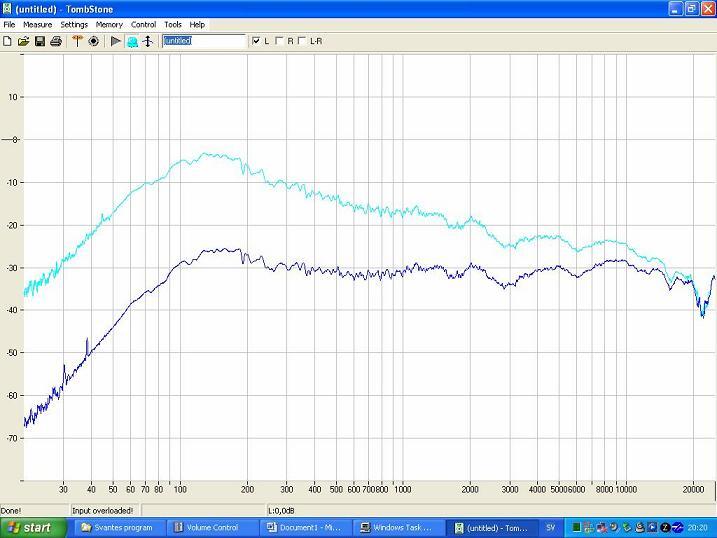This screenshot has width=717, height=538.
Task: Click the blue circular tray icon before the clock
Action: click(x=678, y=528)
